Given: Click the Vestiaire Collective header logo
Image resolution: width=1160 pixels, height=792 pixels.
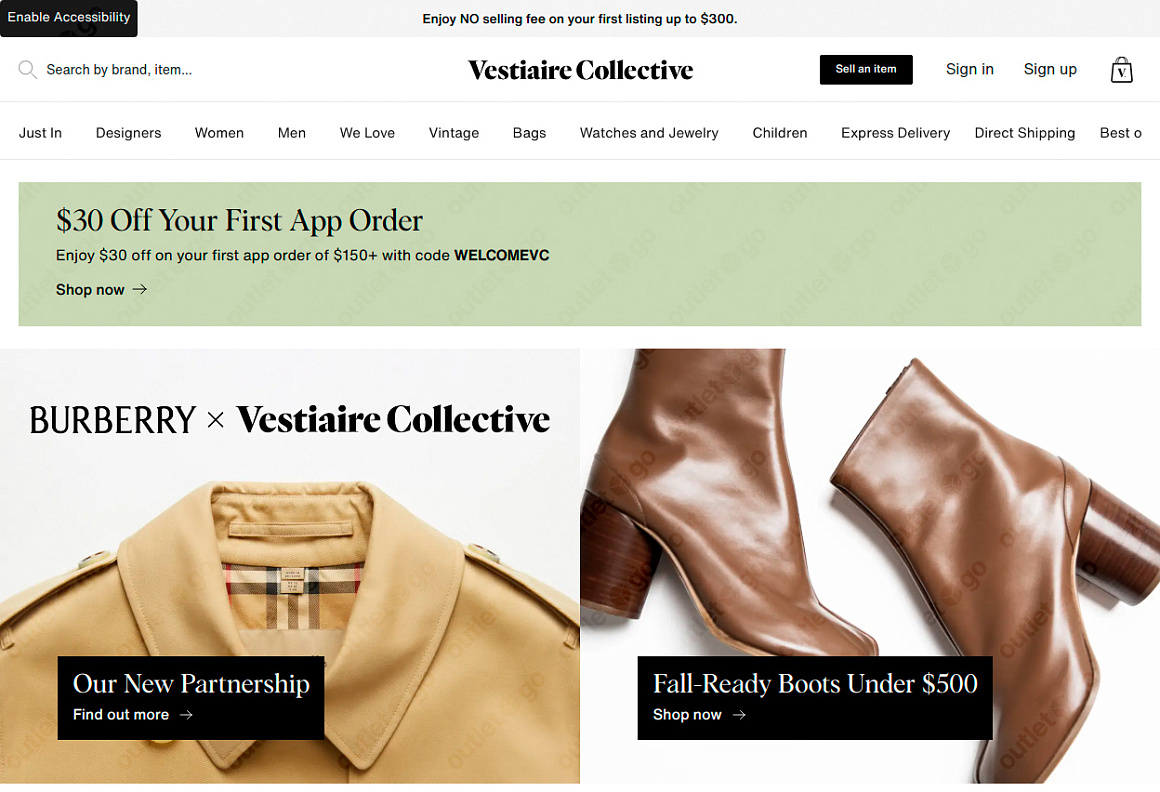Looking at the screenshot, I should [x=581, y=70].
